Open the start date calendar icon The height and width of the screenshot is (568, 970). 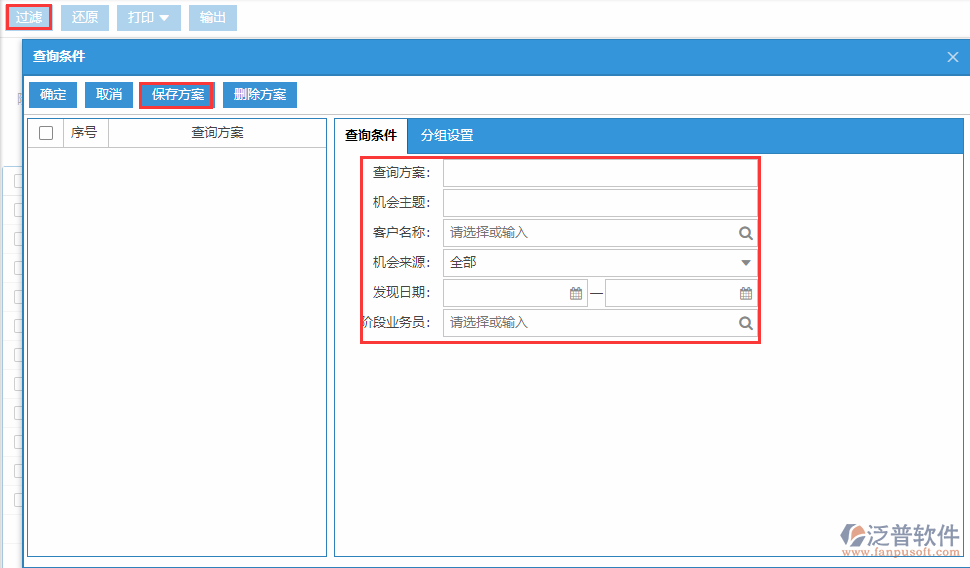click(576, 293)
